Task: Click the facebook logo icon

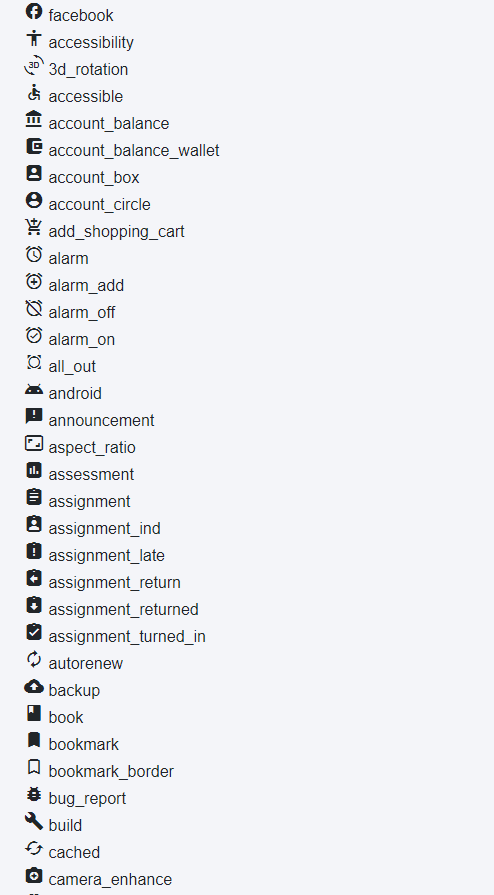Action: (x=34, y=11)
